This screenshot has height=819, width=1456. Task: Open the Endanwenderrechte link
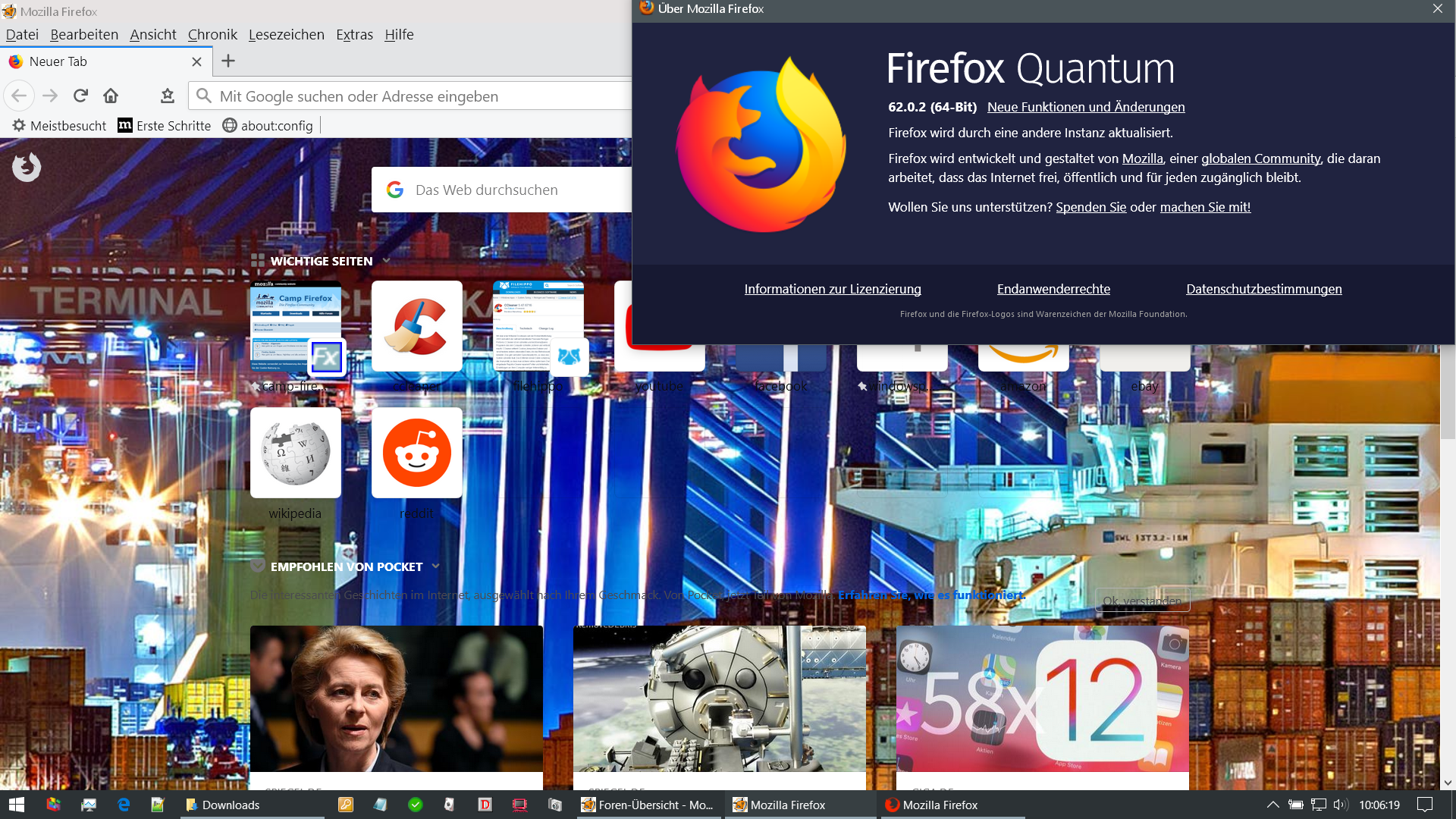(x=1053, y=289)
